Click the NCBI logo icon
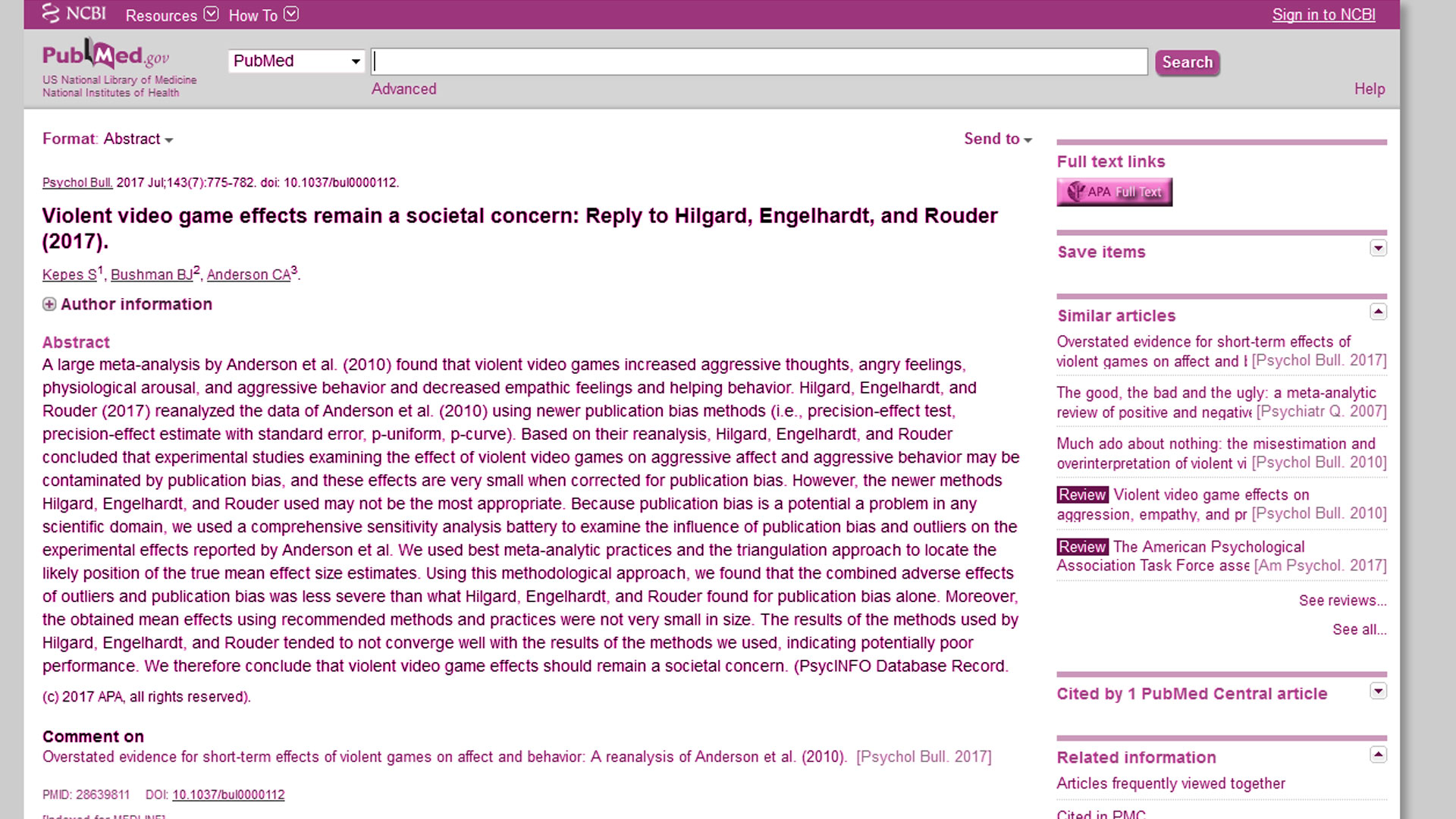This screenshot has height=819, width=1456. (x=51, y=14)
